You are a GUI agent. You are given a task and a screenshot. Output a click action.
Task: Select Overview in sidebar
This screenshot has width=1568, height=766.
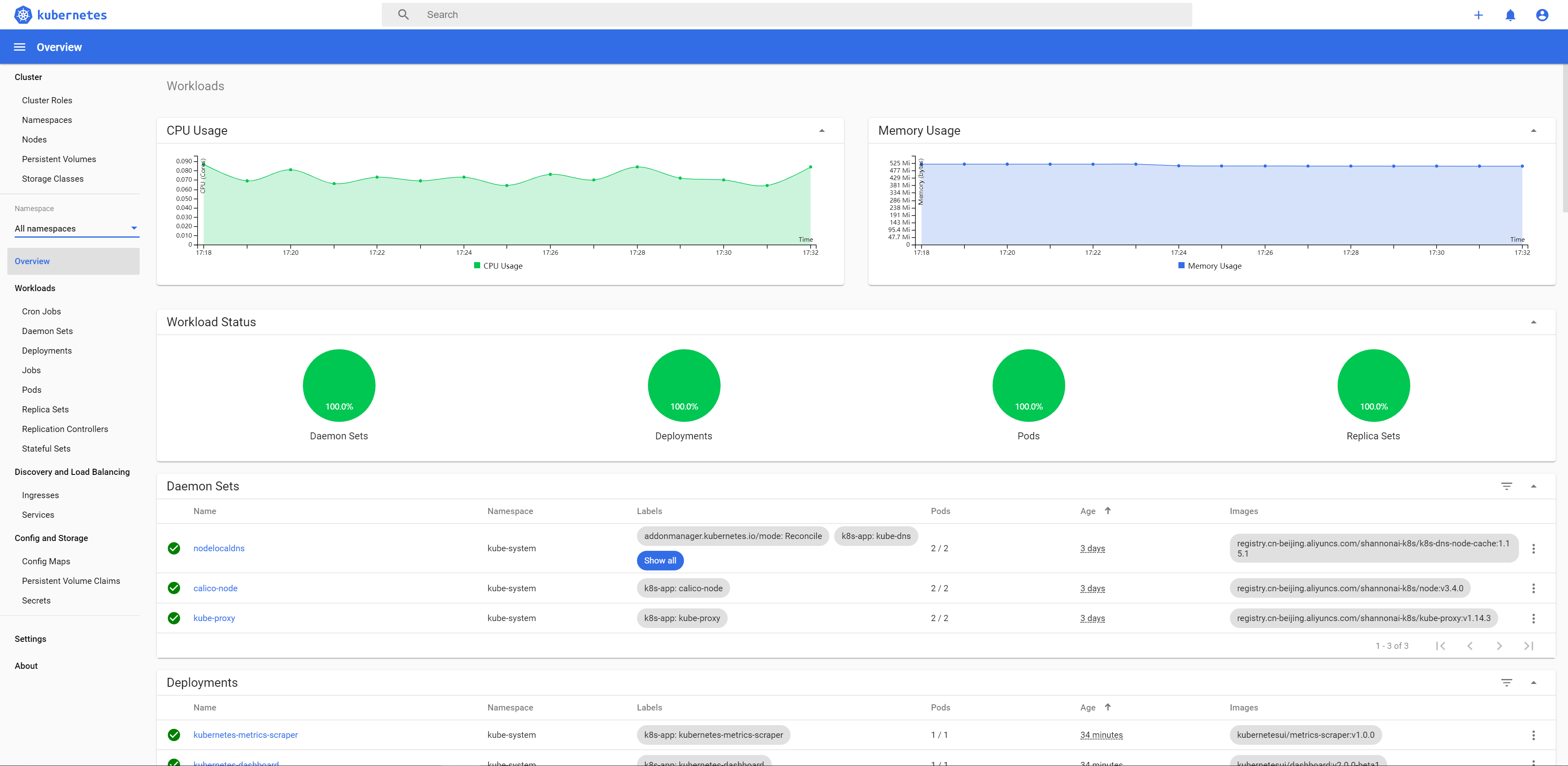click(73, 261)
